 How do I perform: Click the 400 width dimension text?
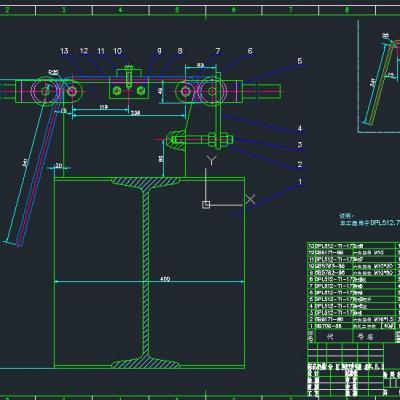[165, 279]
